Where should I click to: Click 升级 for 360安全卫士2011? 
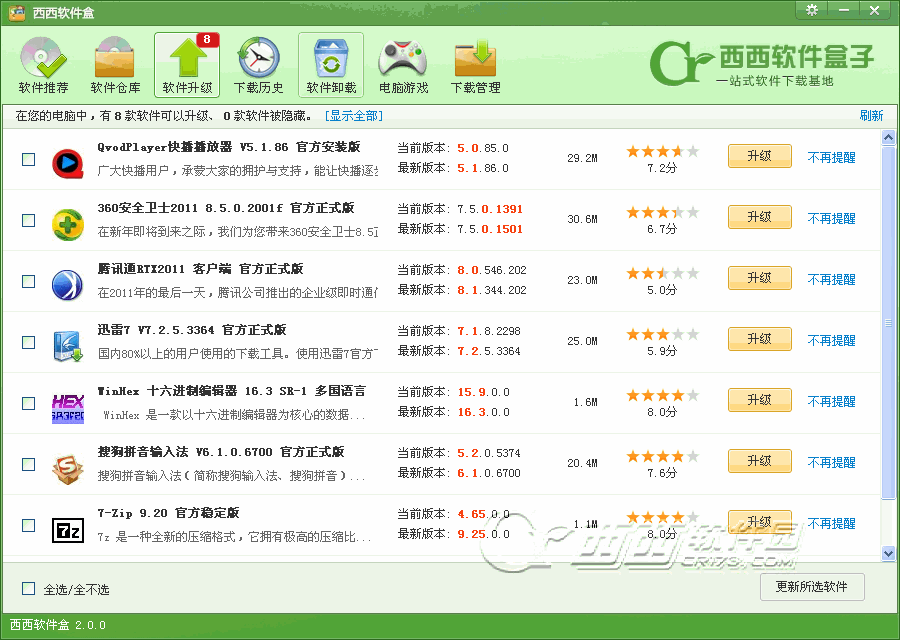760,217
